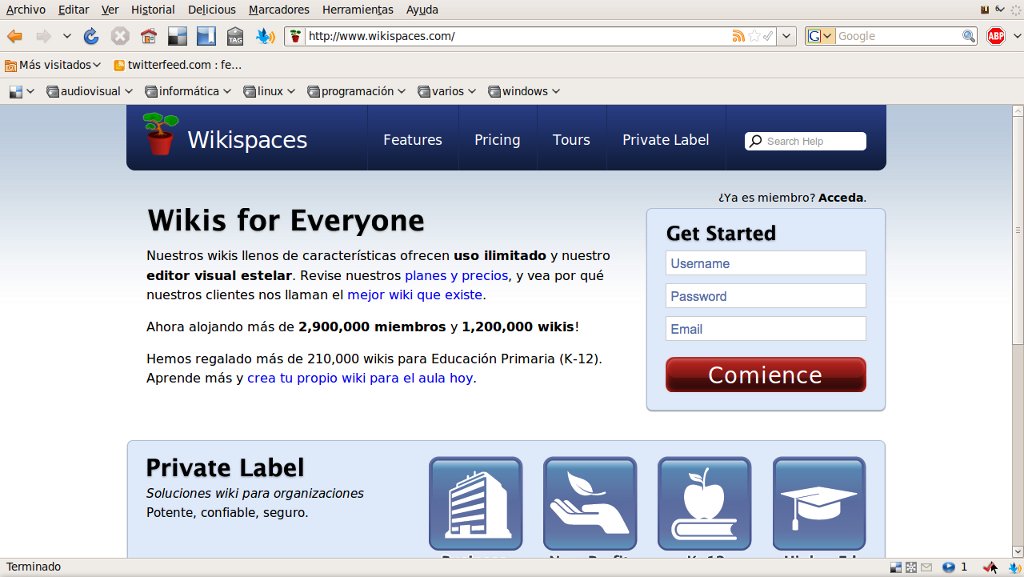Viewport: 1024px width, 577px height.
Task: Click the browser Back arrow button
Action: (14, 37)
